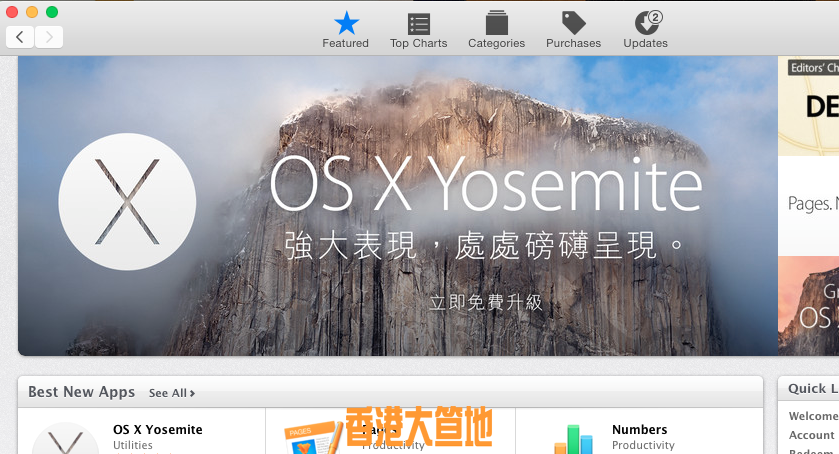Image resolution: width=839 pixels, height=454 pixels.
Task: Click the big OS X Yosemite banner title
Action: 486,184
